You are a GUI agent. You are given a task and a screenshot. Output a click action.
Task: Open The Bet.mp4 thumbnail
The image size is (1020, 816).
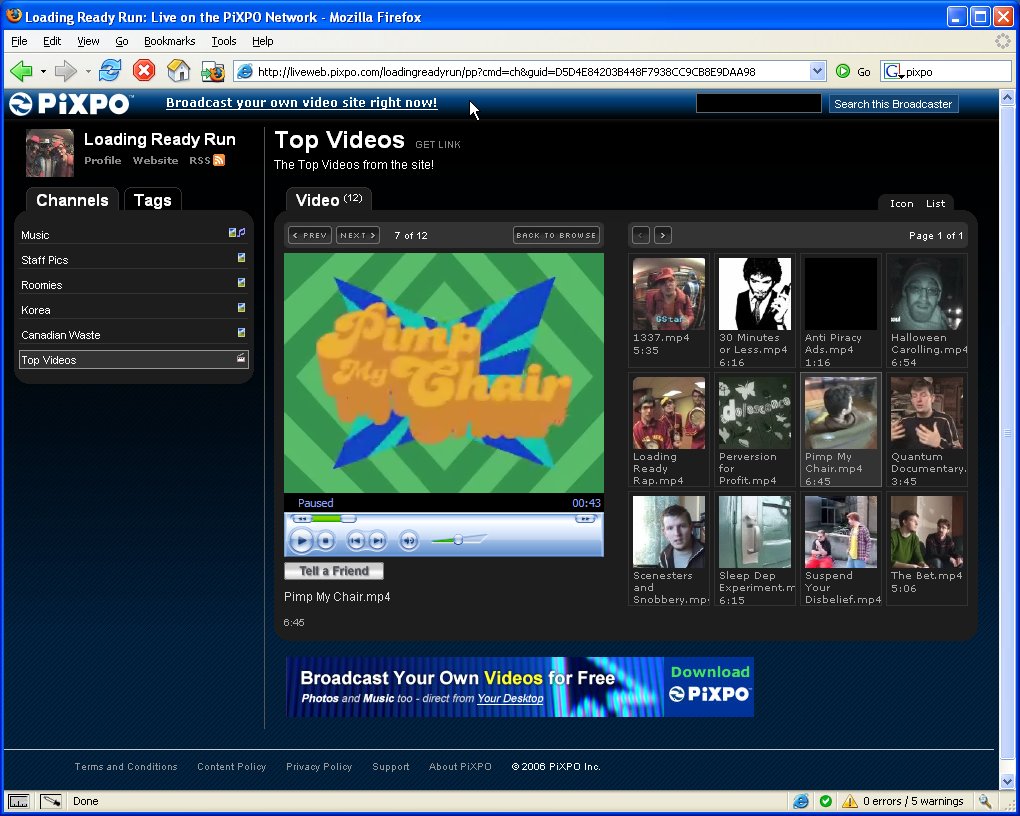pos(926,532)
